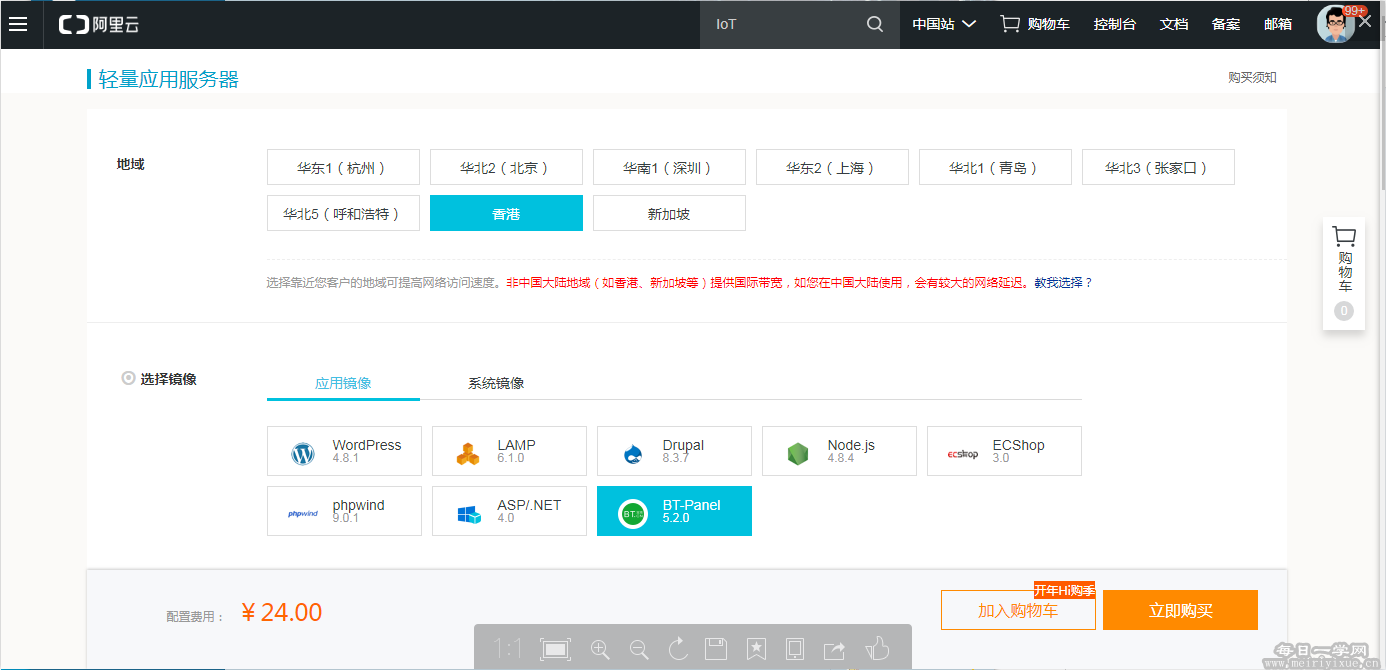
Task: Click the save floppy disk icon
Action: (x=716, y=650)
